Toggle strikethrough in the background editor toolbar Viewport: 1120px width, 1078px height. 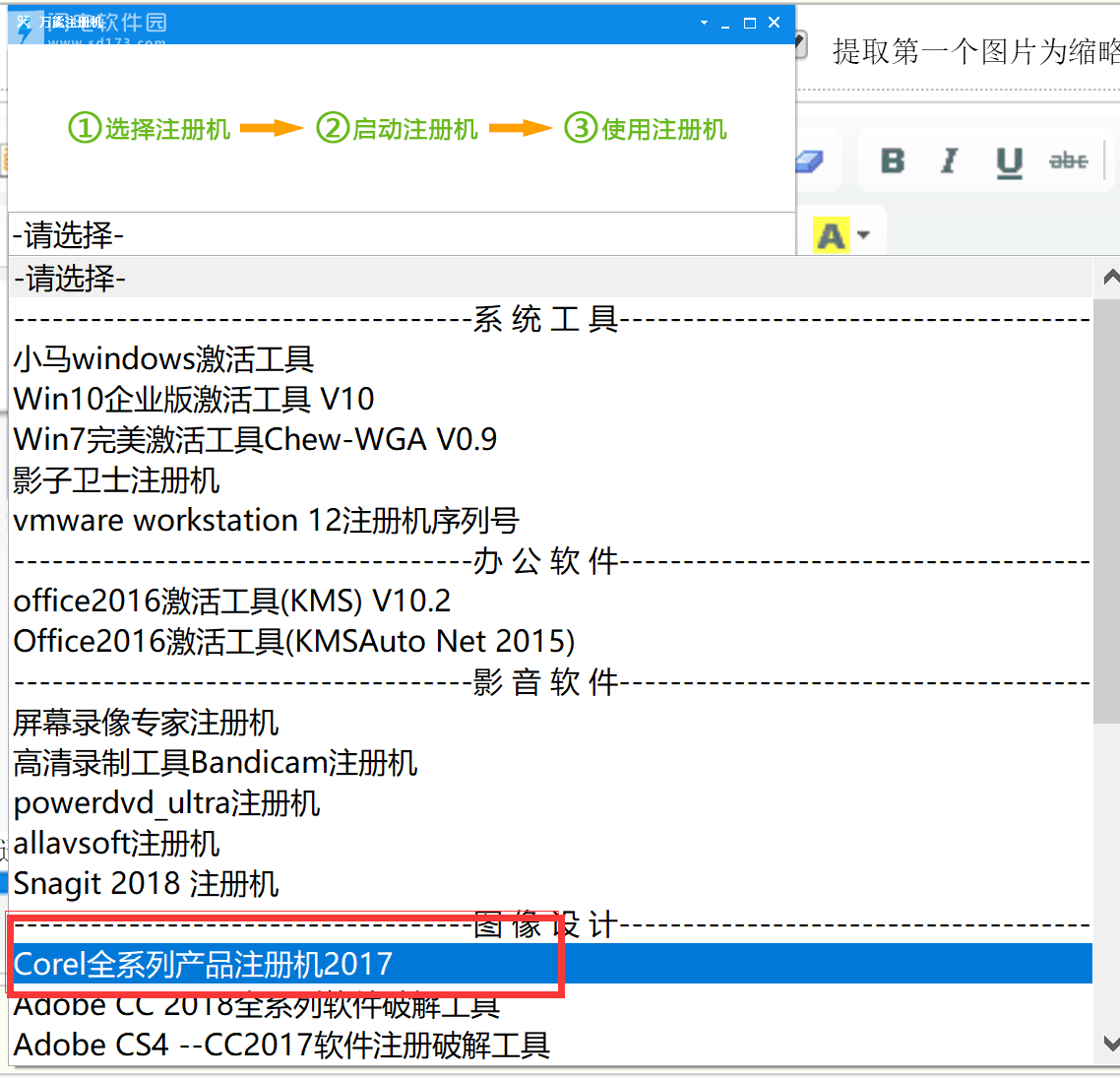1068,160
